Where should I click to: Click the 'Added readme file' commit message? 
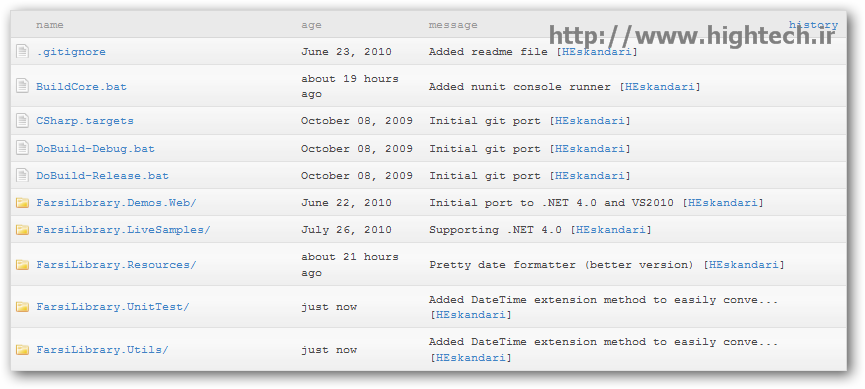(488, 52)
